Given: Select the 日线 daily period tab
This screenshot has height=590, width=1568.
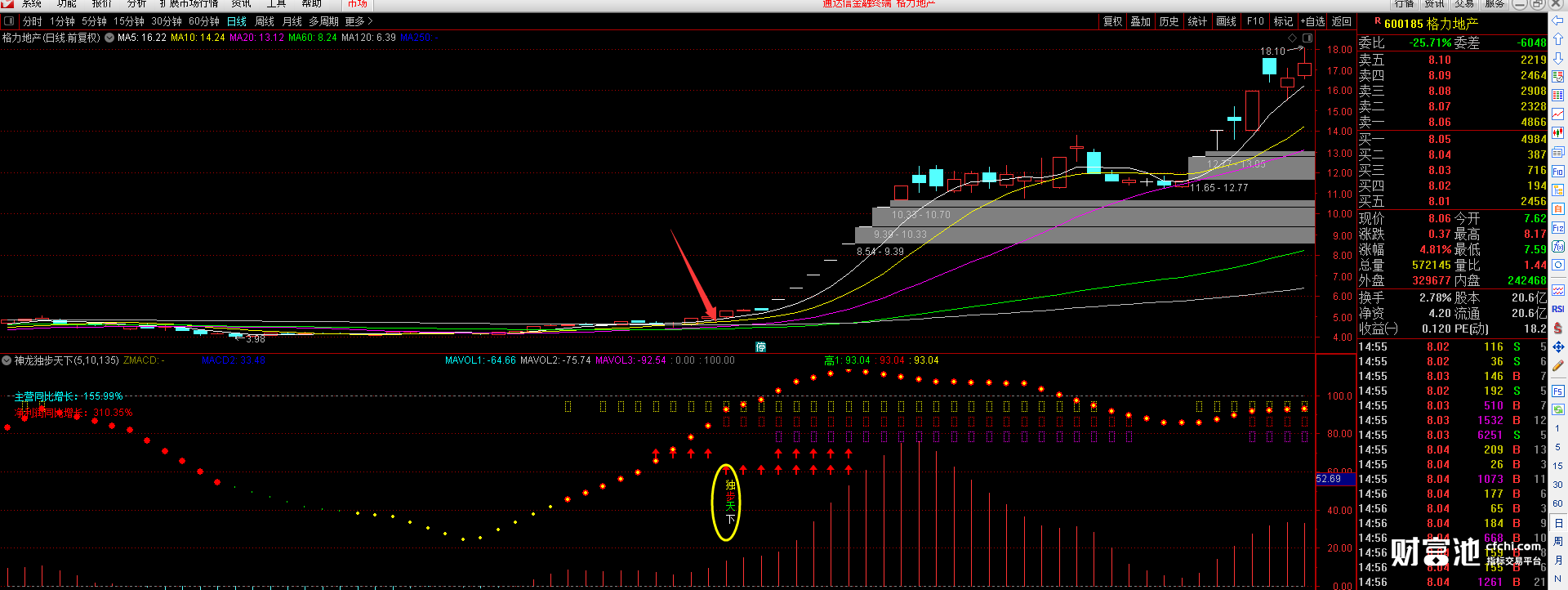Looking at the screenshot, I should [237, 21].
